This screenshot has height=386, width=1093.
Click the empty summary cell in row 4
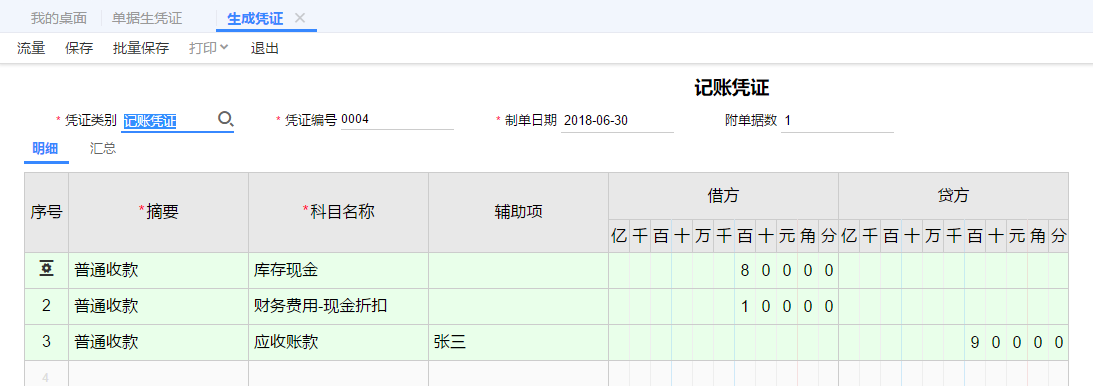pos(159,373)
